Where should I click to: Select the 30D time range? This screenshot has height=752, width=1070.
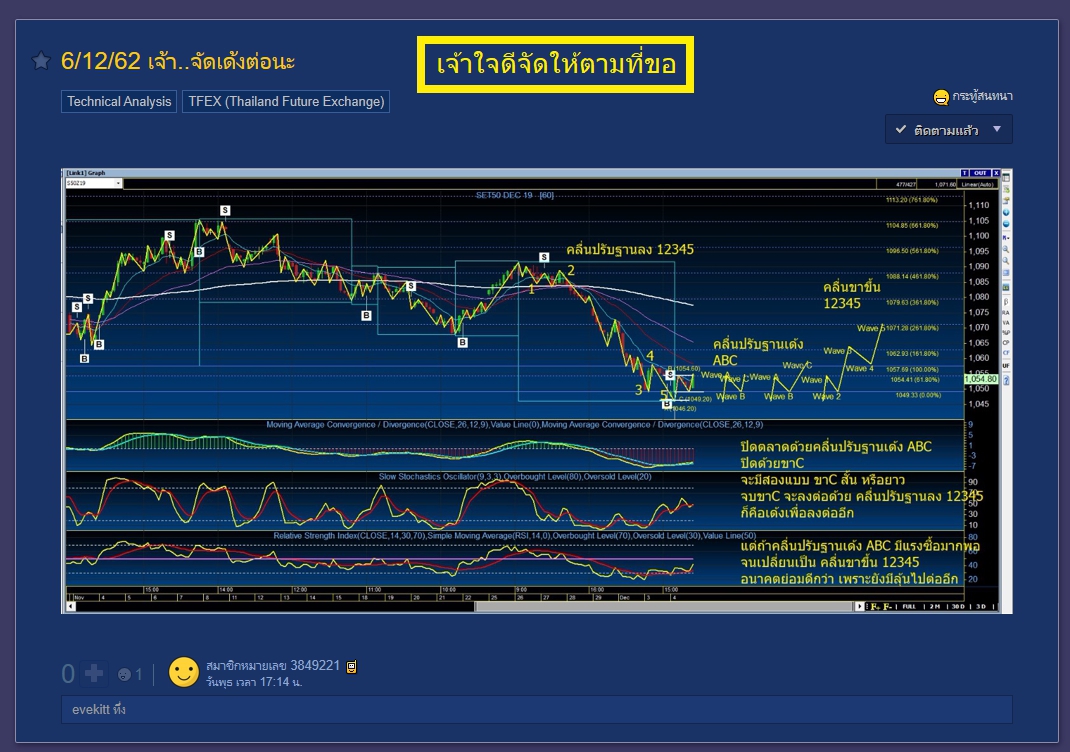(x=958, y=607)
